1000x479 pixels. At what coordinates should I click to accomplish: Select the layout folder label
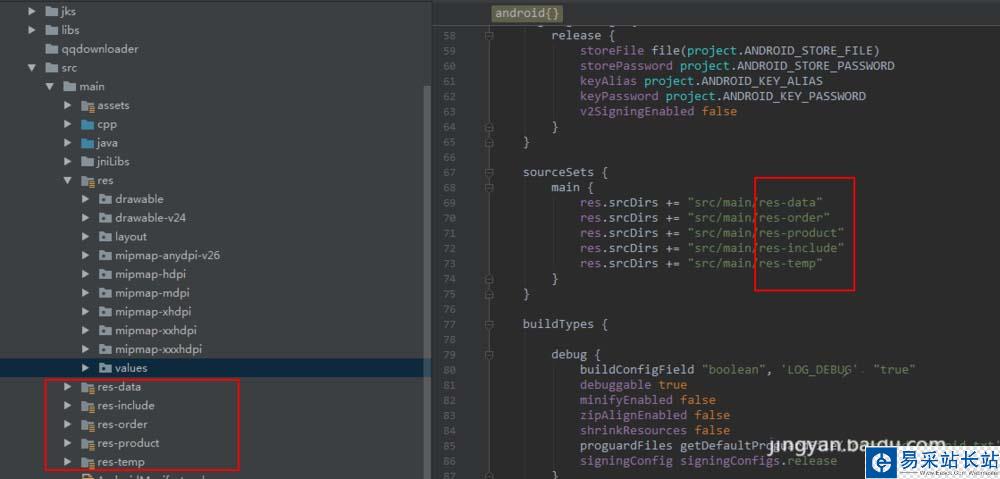click(131, 237)
